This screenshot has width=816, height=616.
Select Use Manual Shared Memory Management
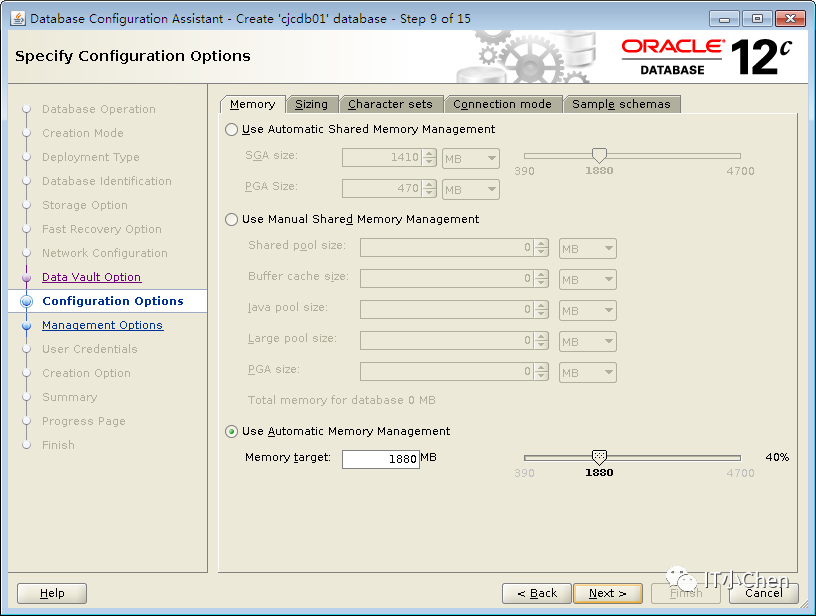[x=232, y=220]
